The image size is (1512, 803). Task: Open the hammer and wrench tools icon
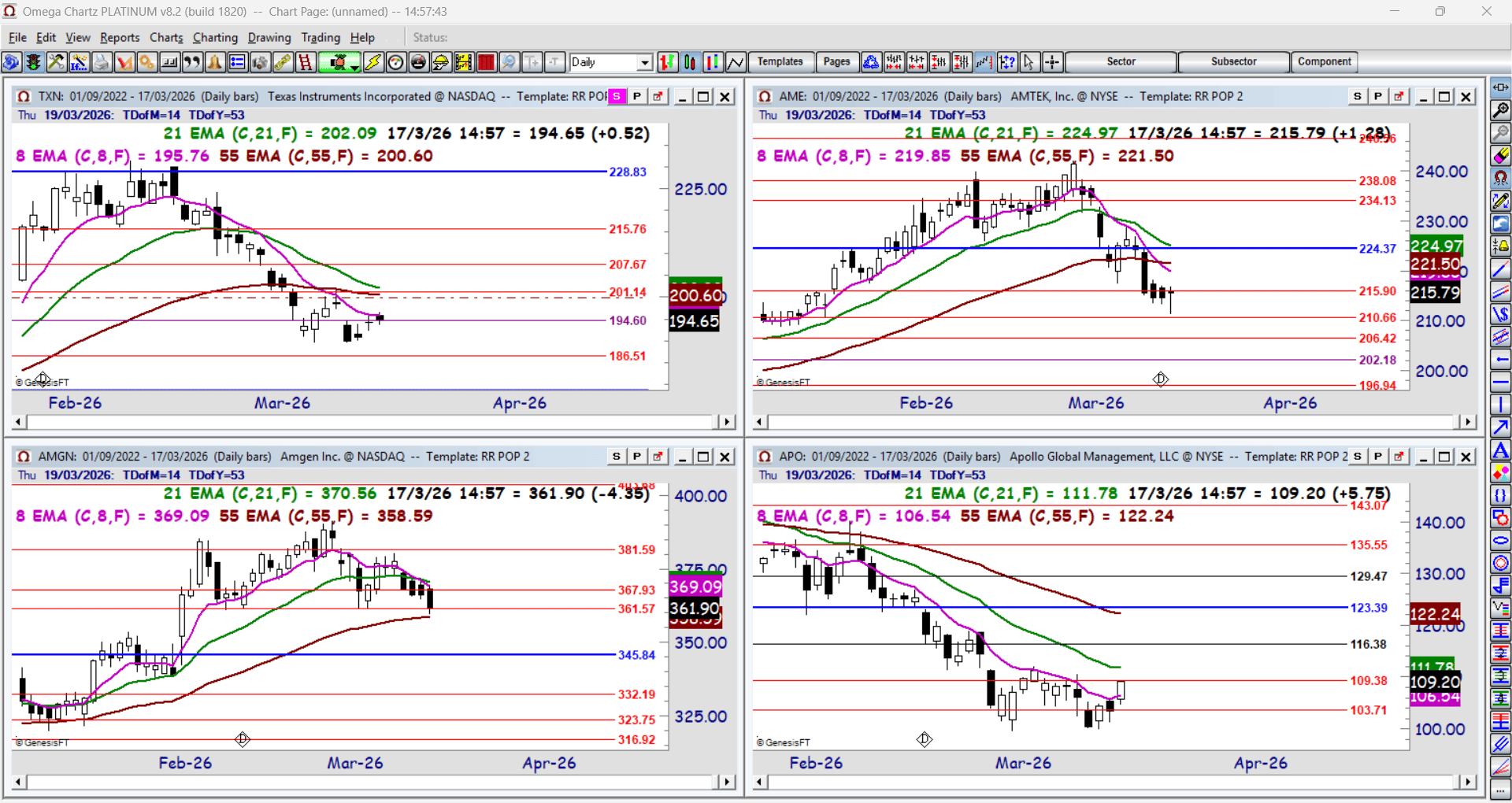(x=56, y=62)
